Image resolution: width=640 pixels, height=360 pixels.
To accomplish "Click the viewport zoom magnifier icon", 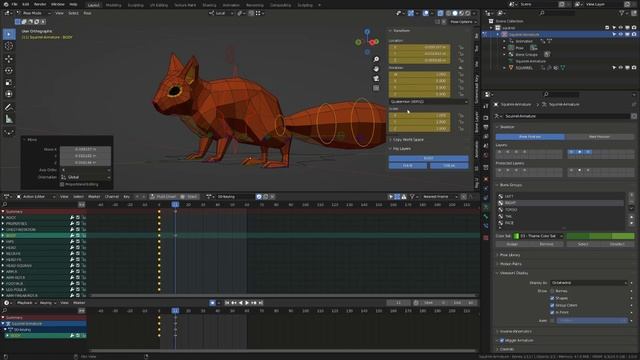I will [376, 60].
